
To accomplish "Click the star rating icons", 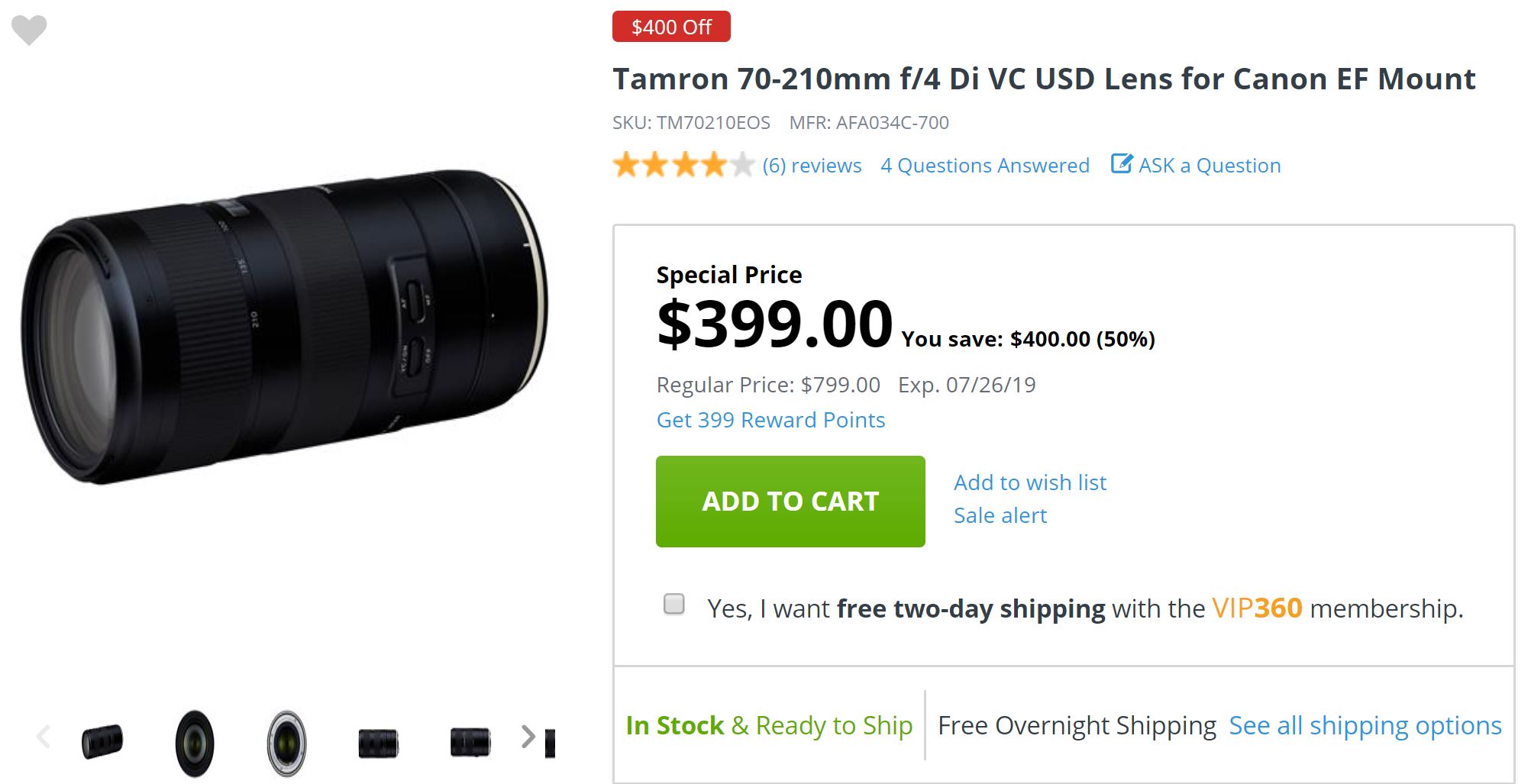I will pos(683,165).
